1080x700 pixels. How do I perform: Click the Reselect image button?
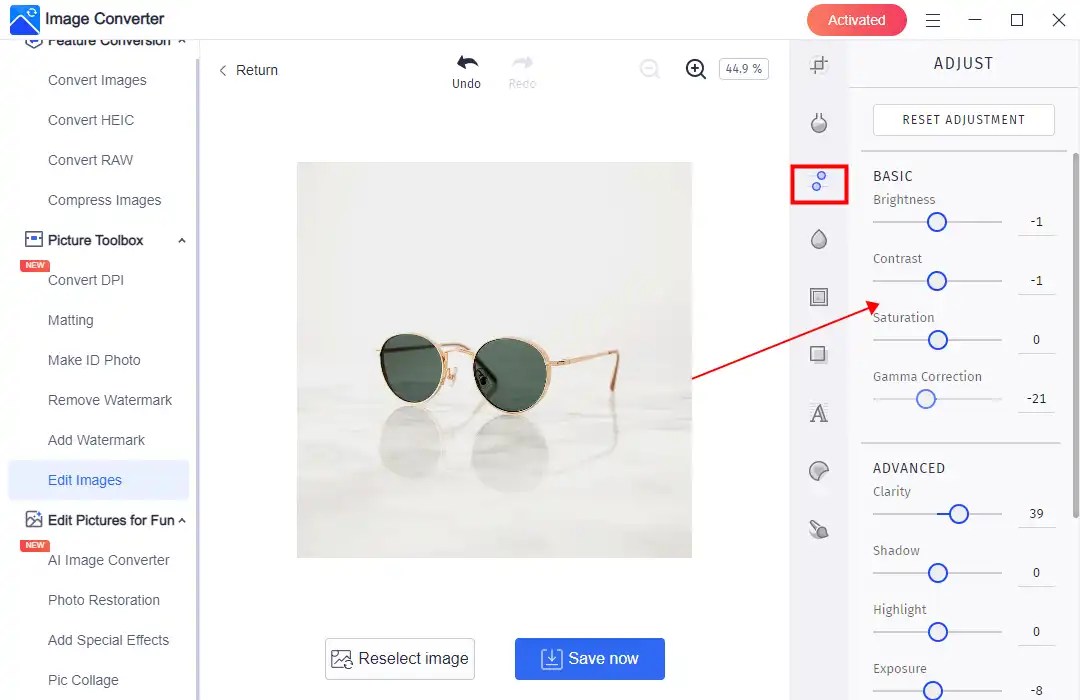coord(399,658)
